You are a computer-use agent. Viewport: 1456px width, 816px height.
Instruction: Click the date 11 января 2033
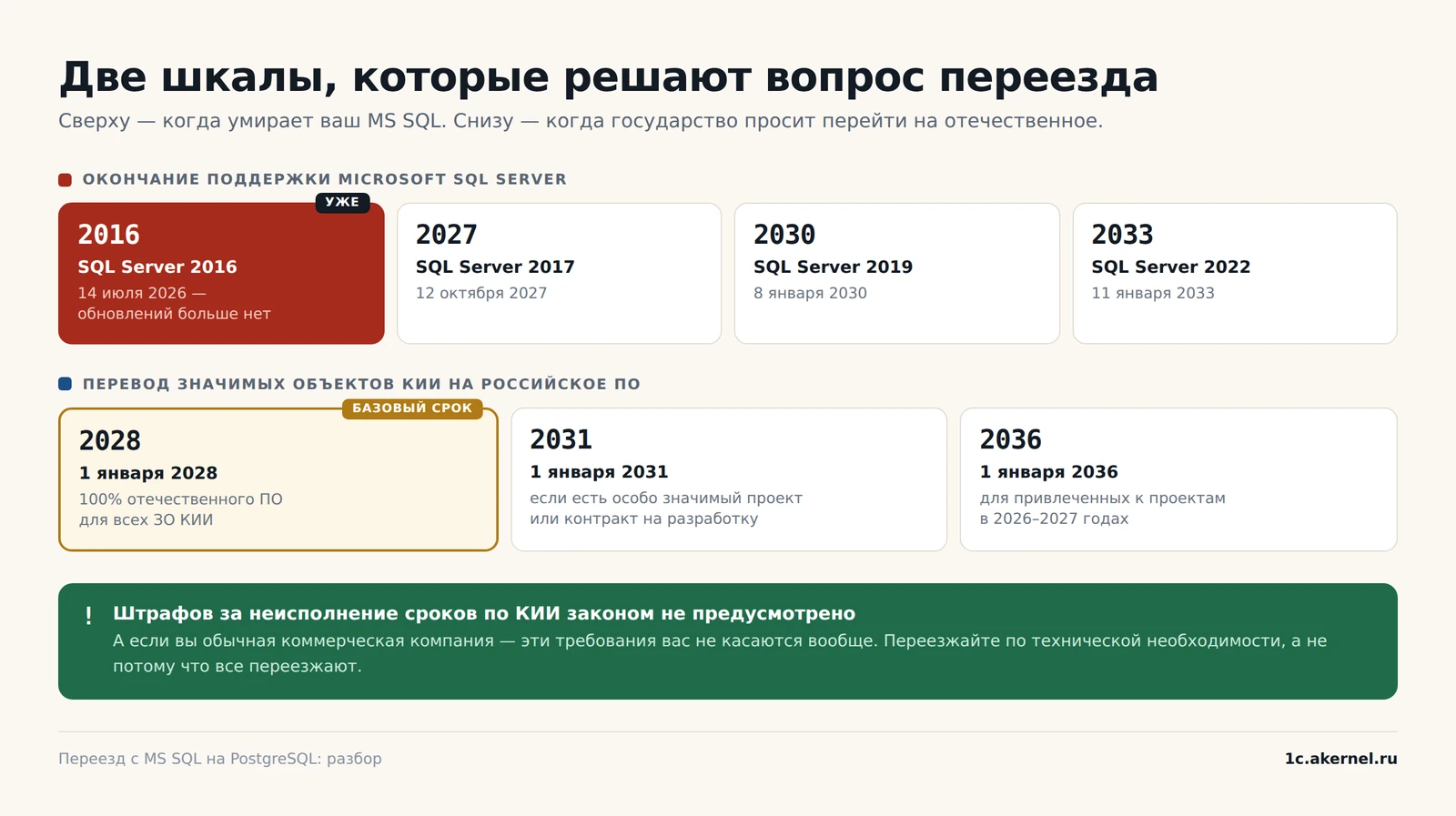[x=1153, y=293]
